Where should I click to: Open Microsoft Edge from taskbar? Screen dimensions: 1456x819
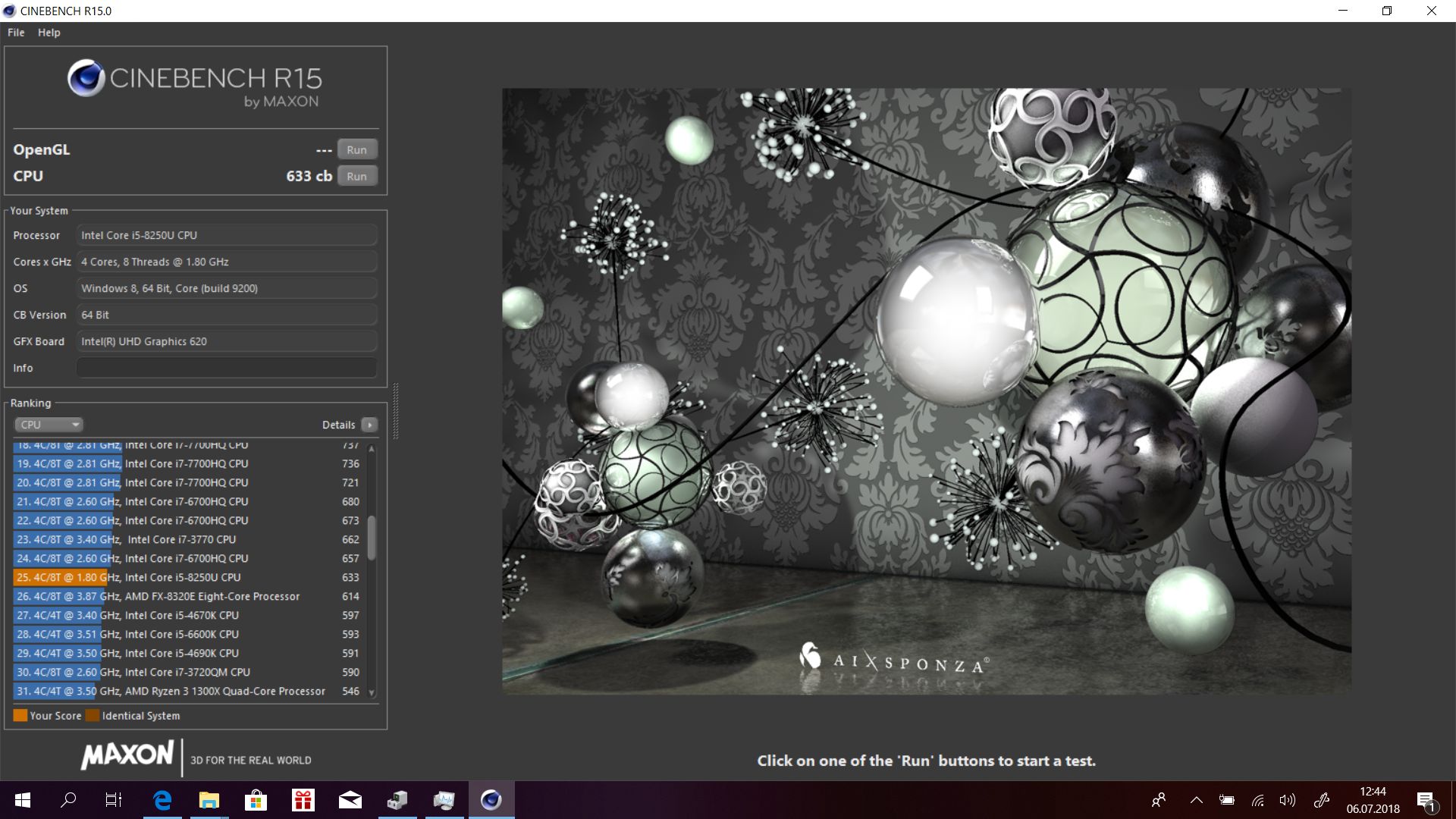(162, 800)
